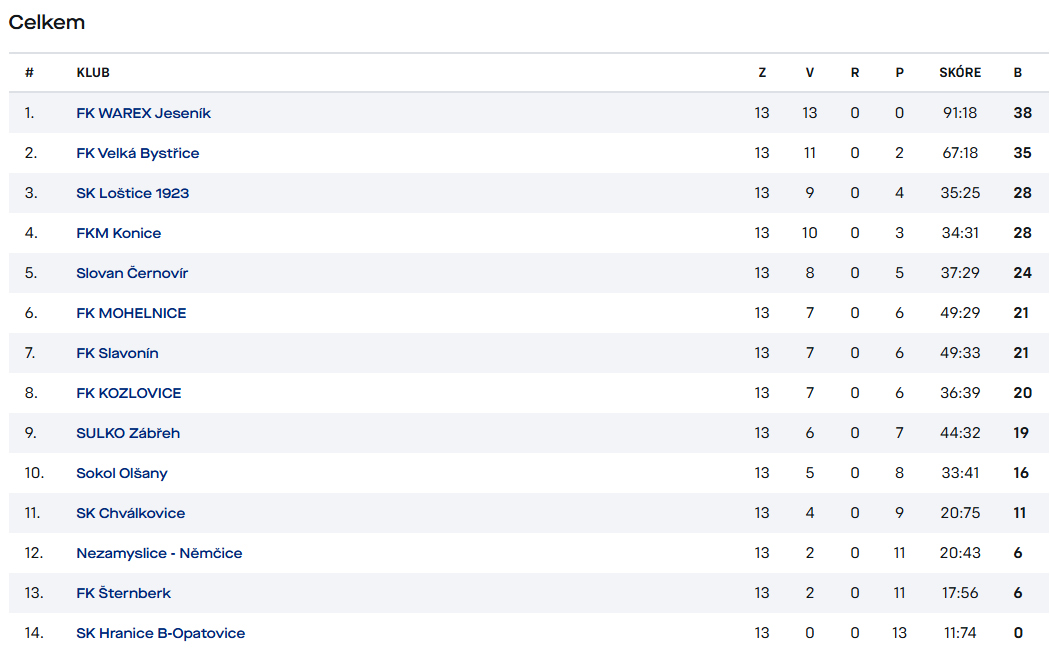Open the FK Velká Bystřice club page
Viewport: 1050px width, 661px height.
[137, 153]
